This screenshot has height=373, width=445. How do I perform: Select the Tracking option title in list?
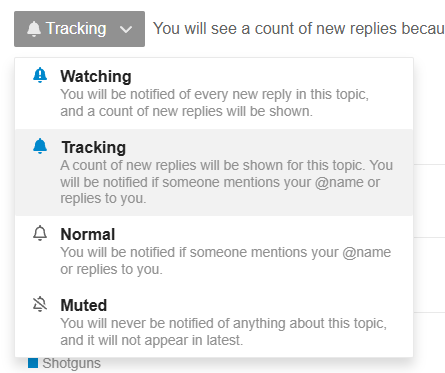[x=94, y=147]
